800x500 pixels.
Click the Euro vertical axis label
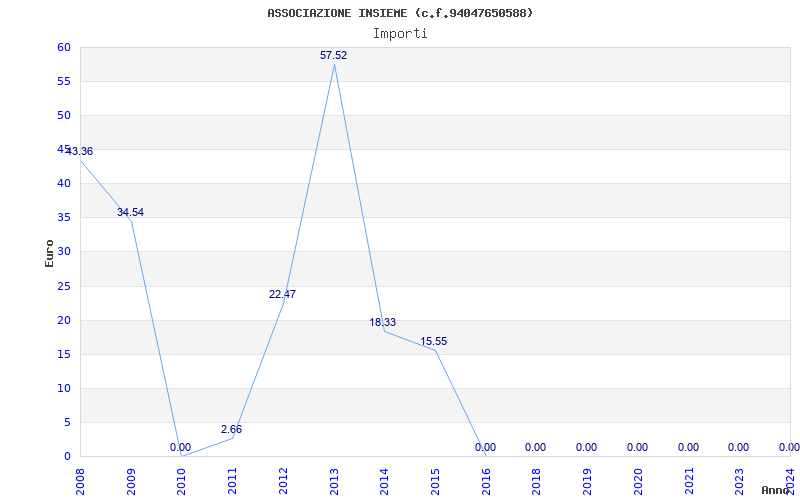[49, 253]
